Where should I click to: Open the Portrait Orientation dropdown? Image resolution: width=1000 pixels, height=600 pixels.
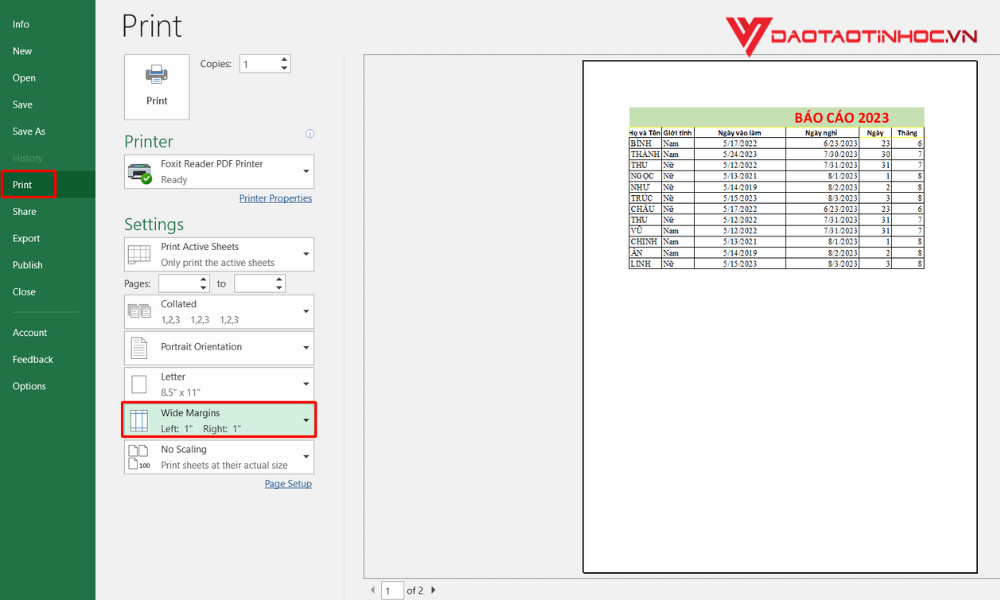[x=306, y=347]
